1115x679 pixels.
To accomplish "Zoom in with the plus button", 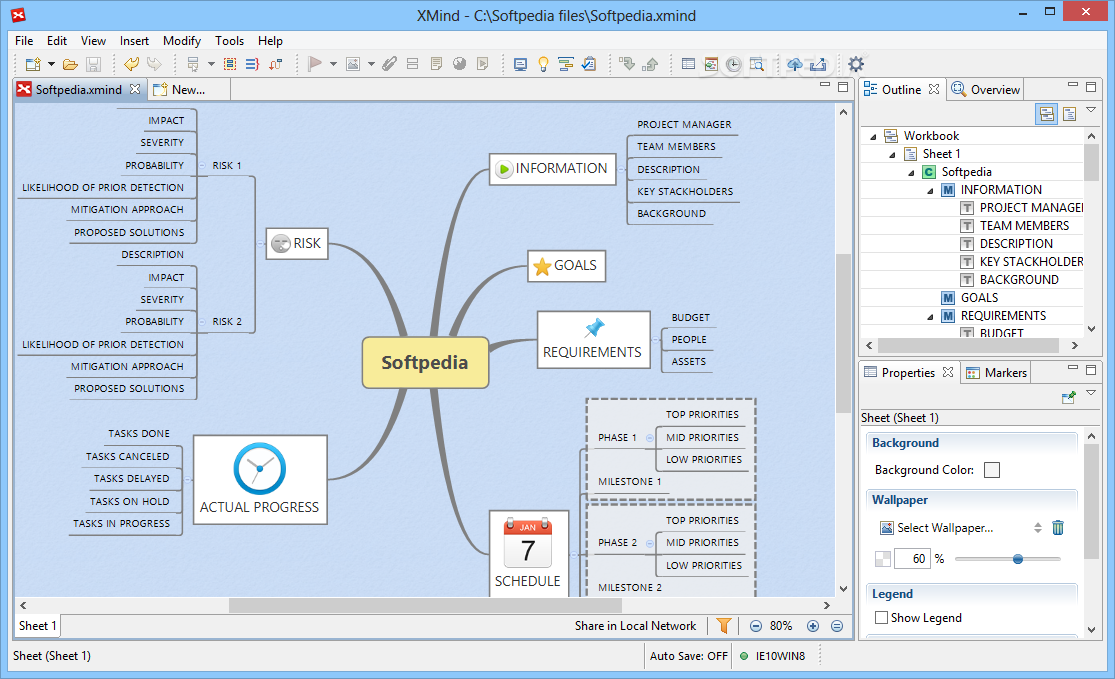I will (813, 626).
